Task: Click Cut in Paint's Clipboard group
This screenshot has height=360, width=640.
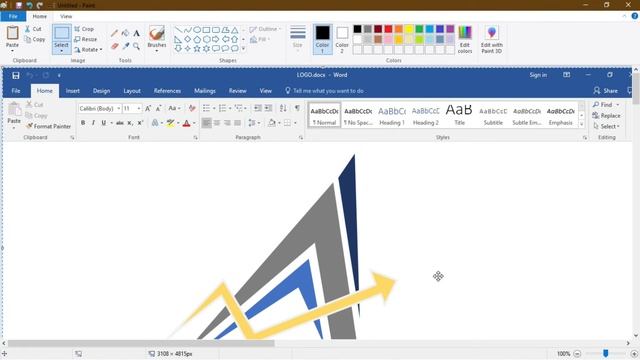Action: 33,29
